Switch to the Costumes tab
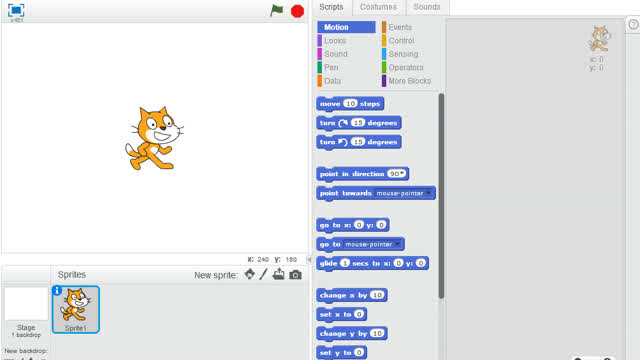Image resolution: width=640 pixels, height=360 pixels. tap(378, 7)
